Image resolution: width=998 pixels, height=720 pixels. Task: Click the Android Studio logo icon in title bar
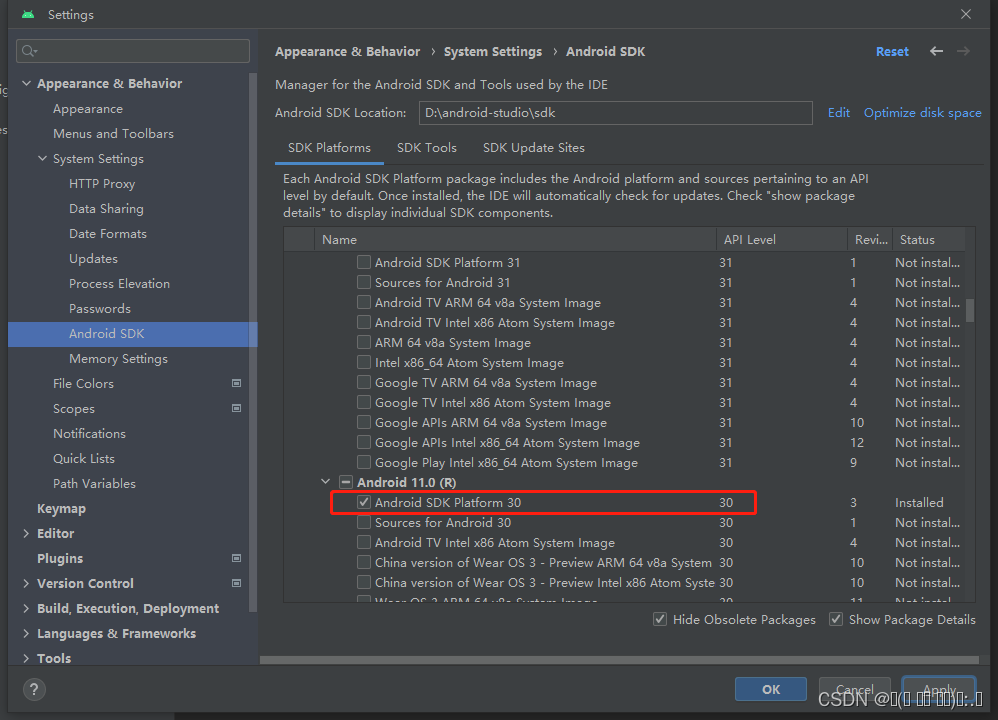28,14
